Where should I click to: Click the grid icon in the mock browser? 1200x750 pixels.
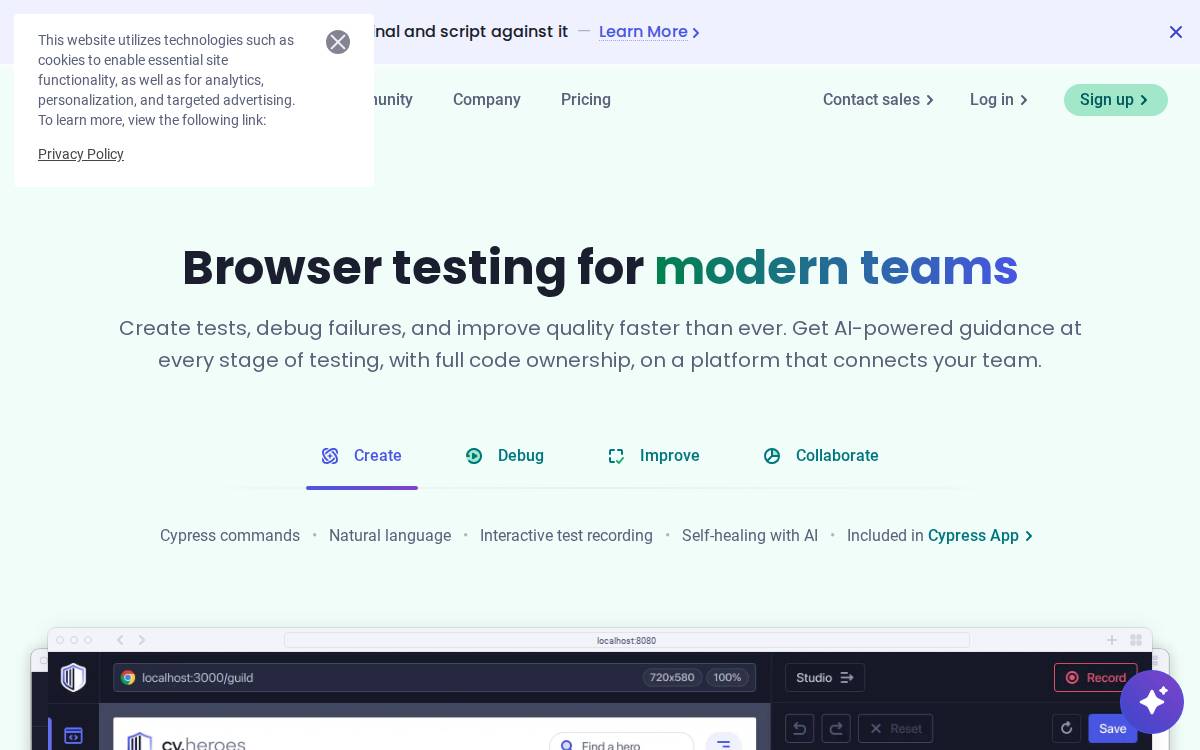(1136, 640)
